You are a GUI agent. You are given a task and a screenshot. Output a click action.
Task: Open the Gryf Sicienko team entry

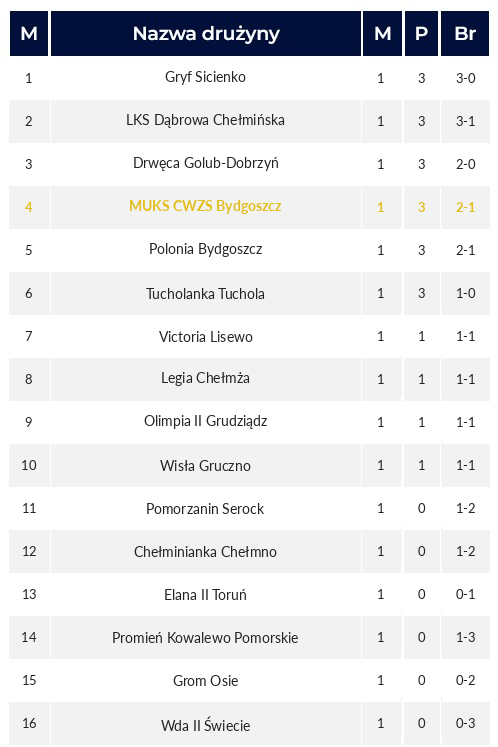pos(205,77)
